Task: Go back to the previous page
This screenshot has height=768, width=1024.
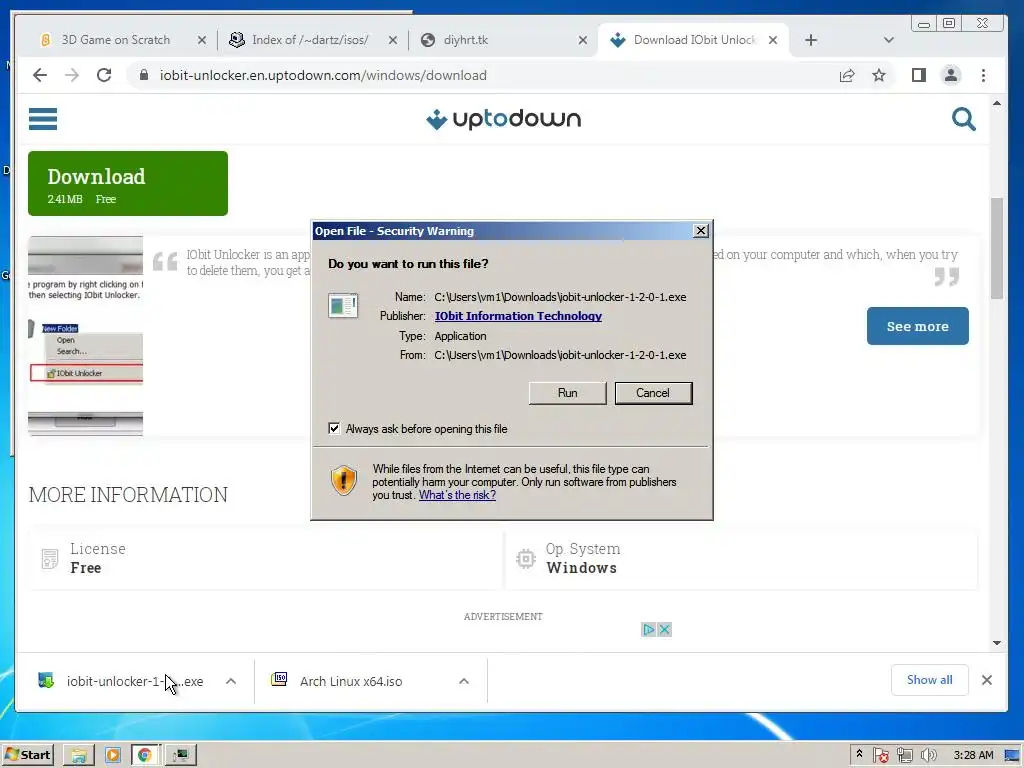Action: click(40, 75)
